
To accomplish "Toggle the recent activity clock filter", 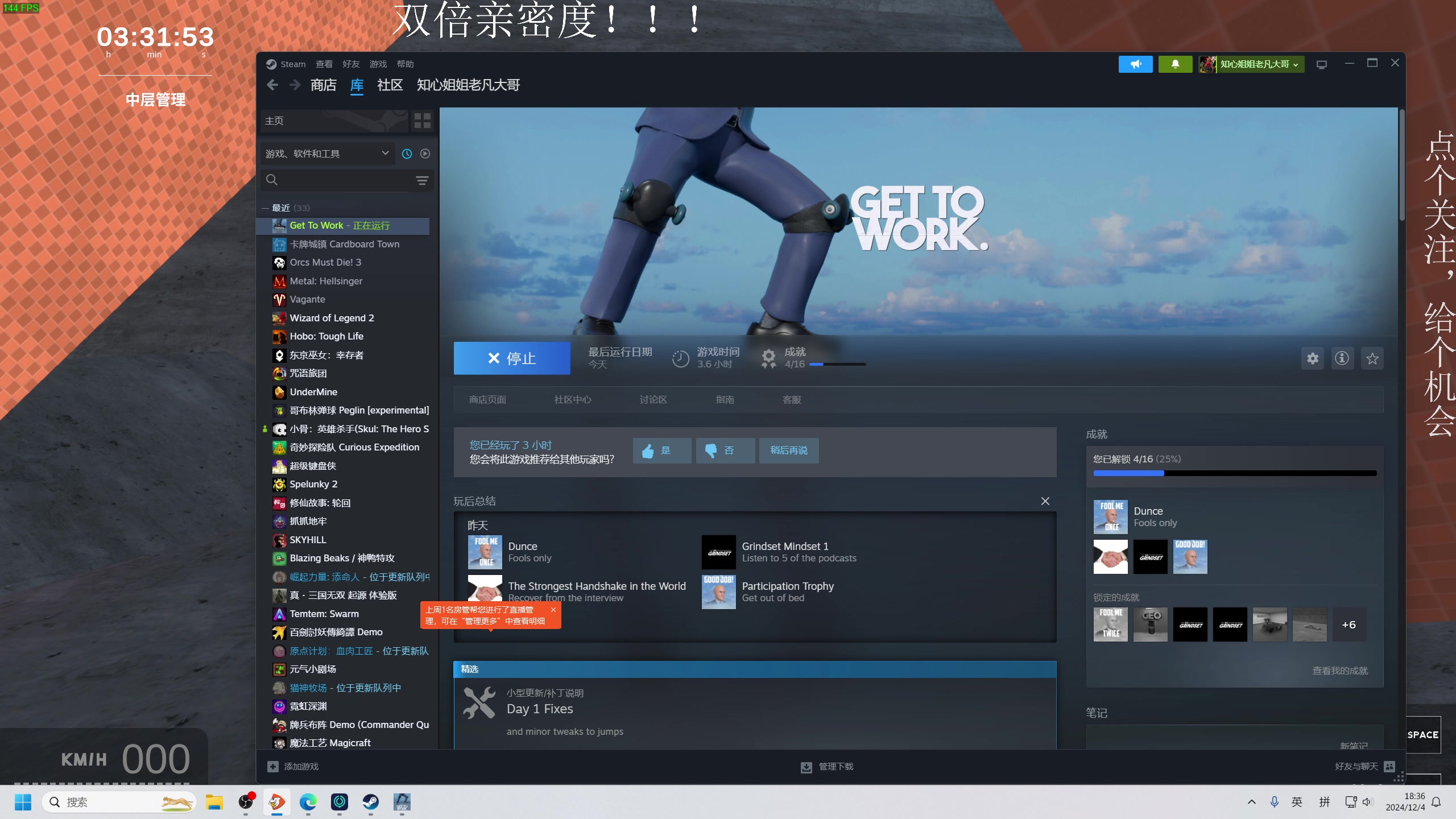I will (x=407, y=154).
